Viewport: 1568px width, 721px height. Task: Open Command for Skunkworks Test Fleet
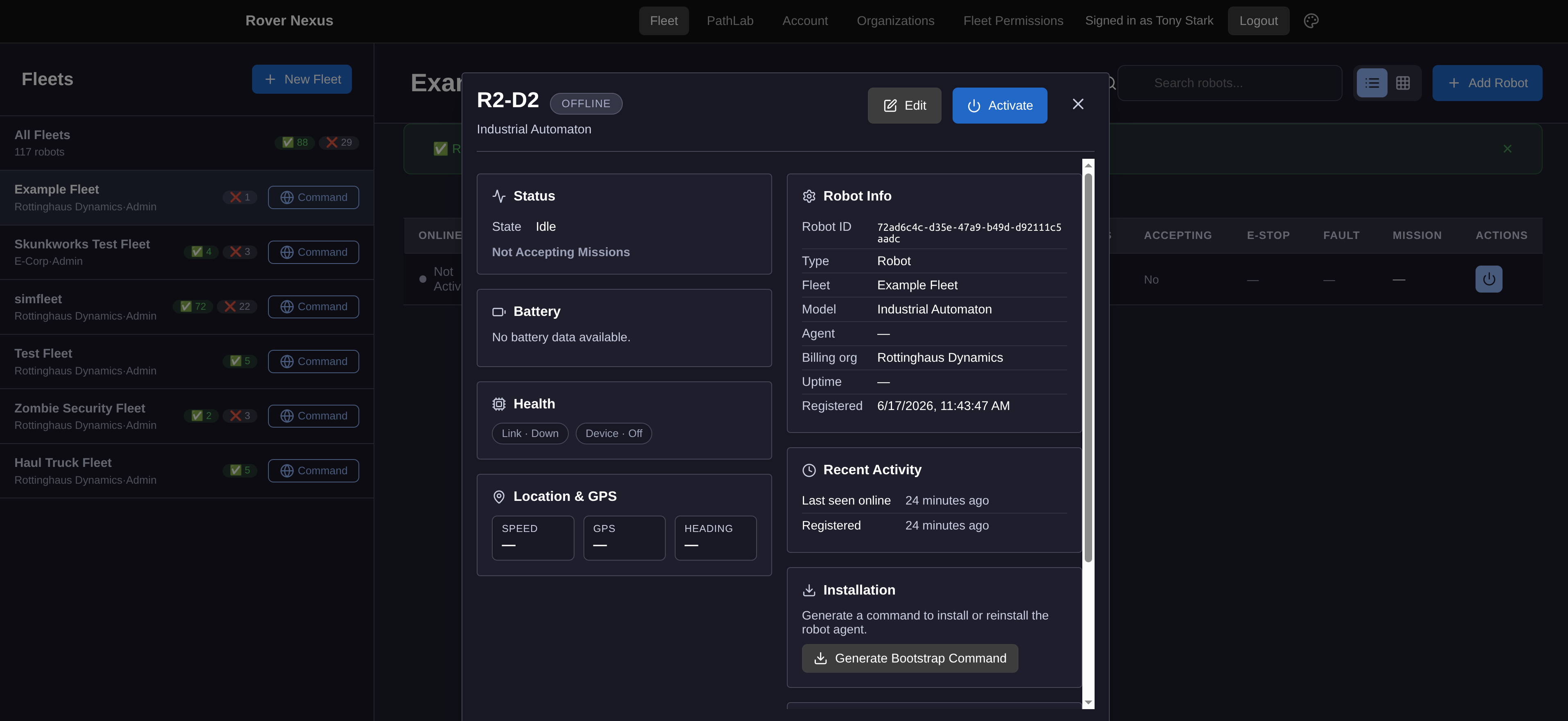click(x=313, y=252)
